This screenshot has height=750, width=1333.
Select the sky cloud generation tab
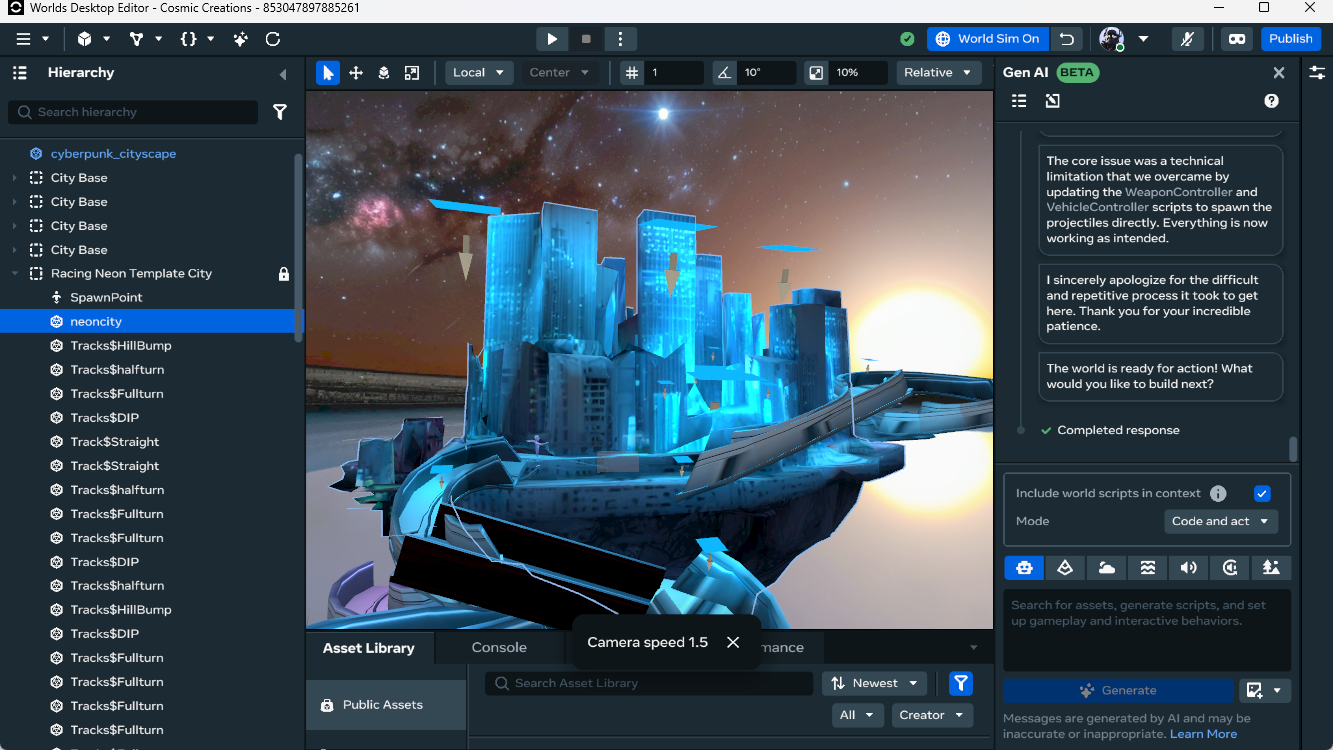1106,568
